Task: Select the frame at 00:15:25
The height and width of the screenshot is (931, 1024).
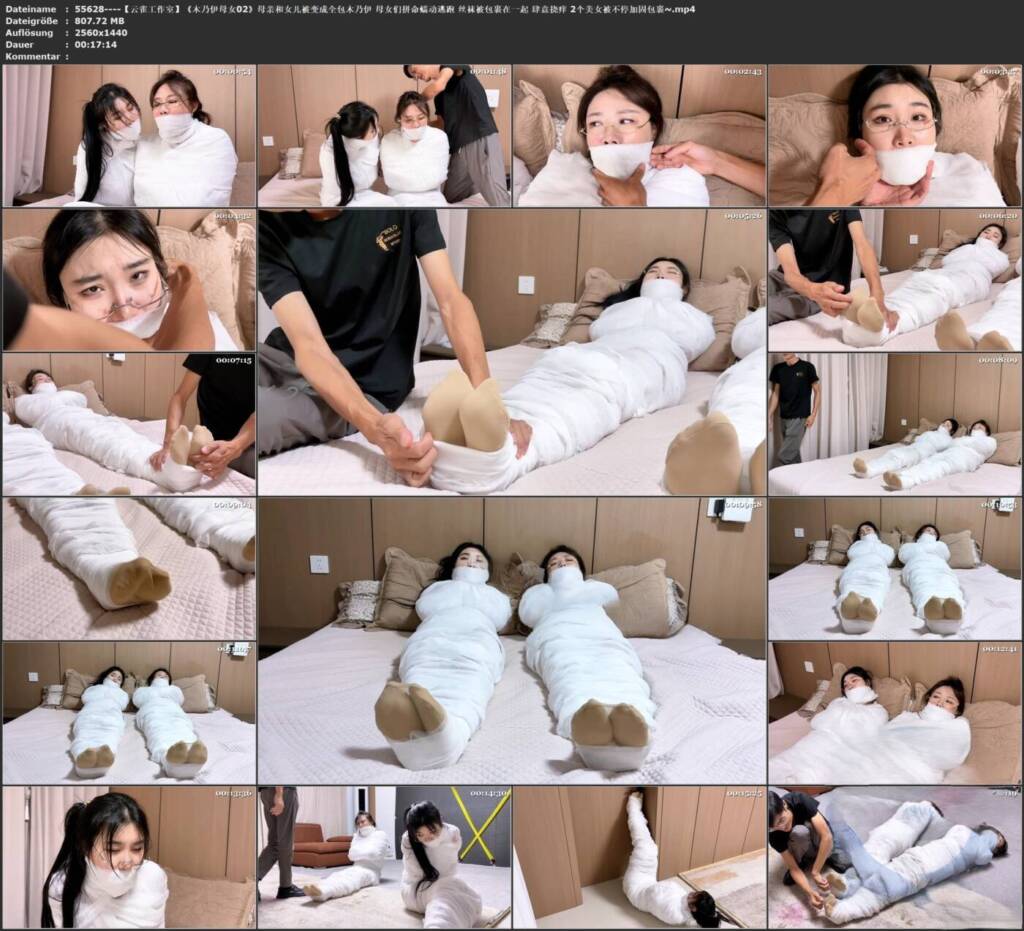Action: tap(639, 857)
